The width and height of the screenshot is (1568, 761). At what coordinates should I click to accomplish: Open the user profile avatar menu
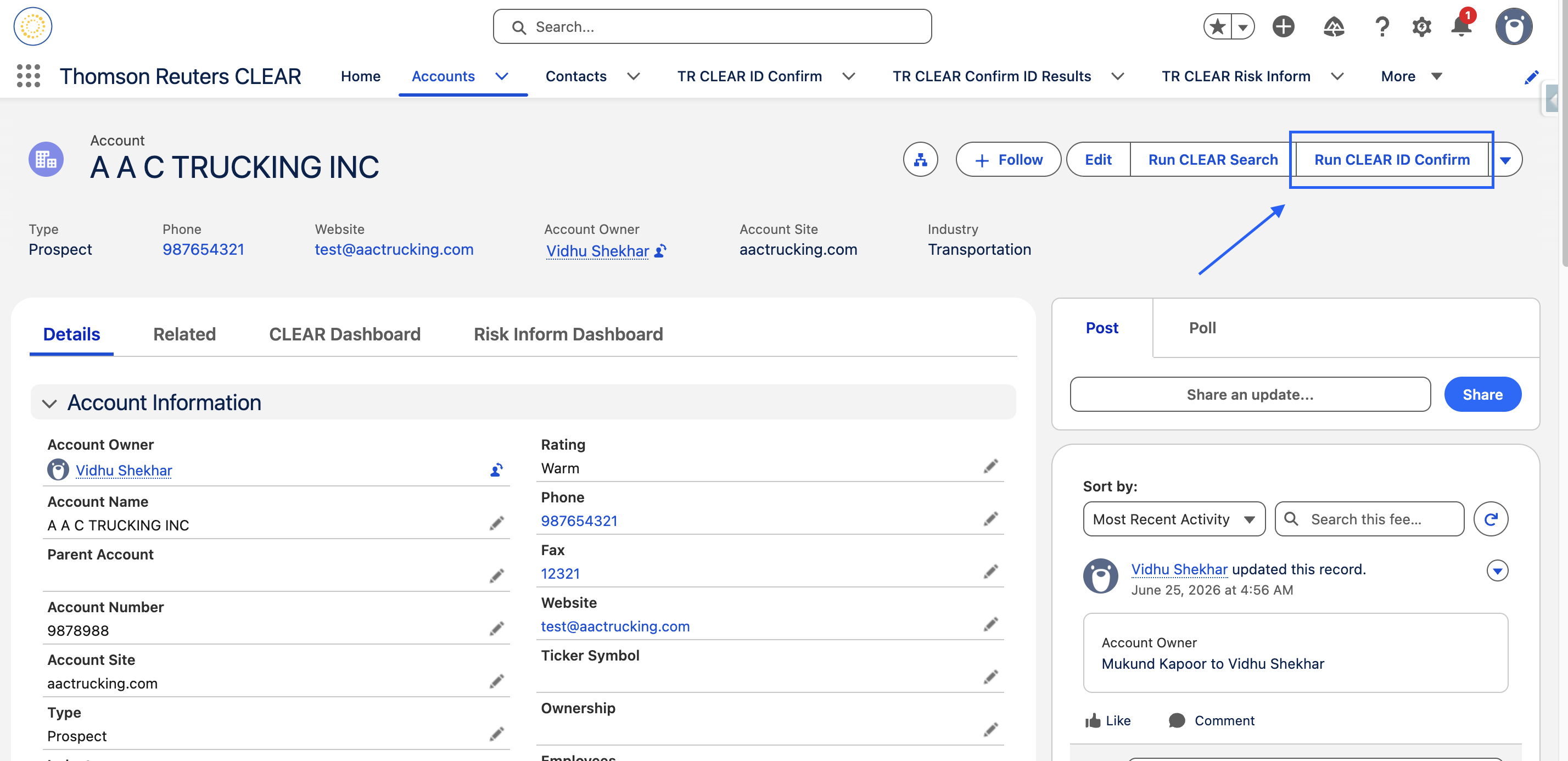tap(1514, 27)
